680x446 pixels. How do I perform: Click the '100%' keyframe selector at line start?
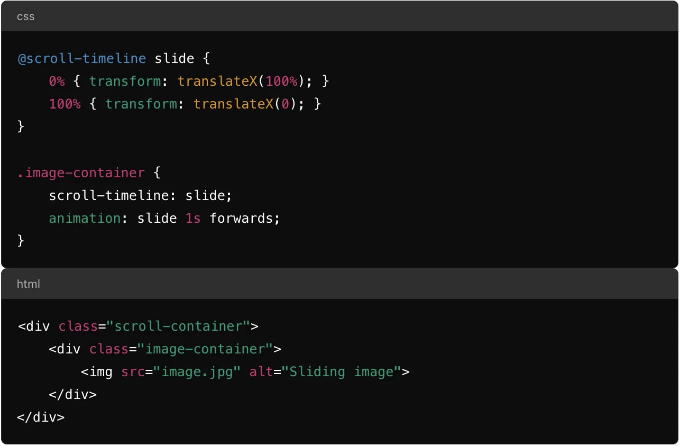pyautogui.click(x=65, y=104)
